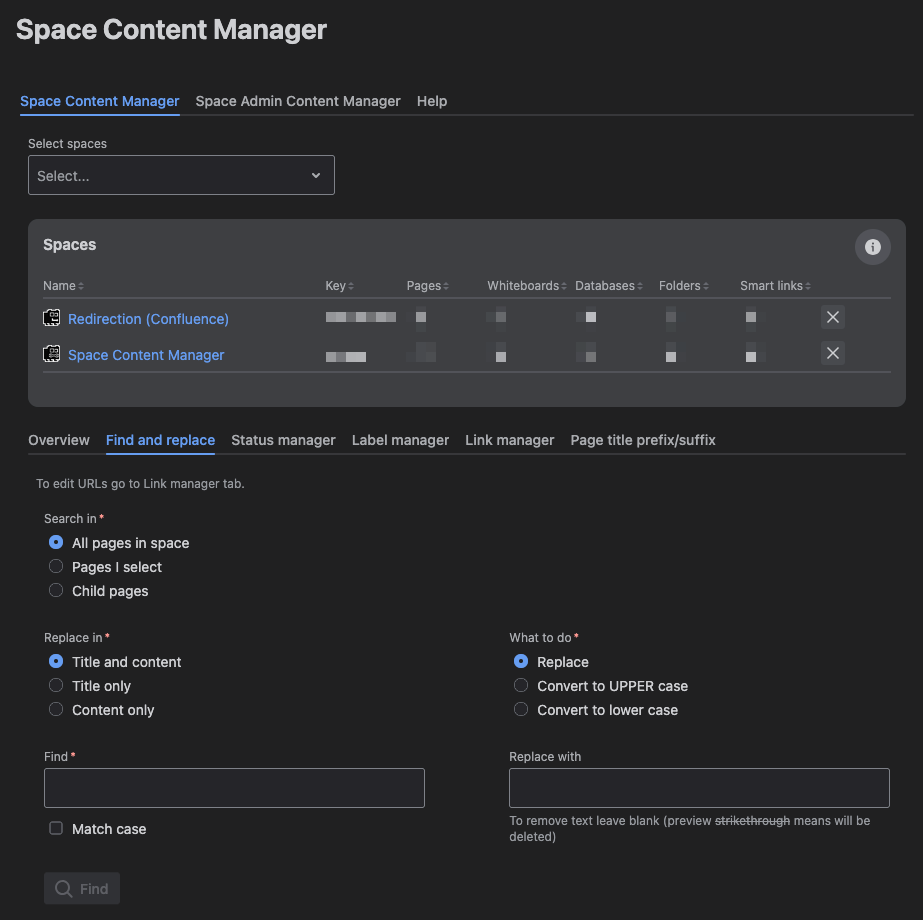Open the Select spaces dropdown
The image size is (923, 920).
point(181,175)
